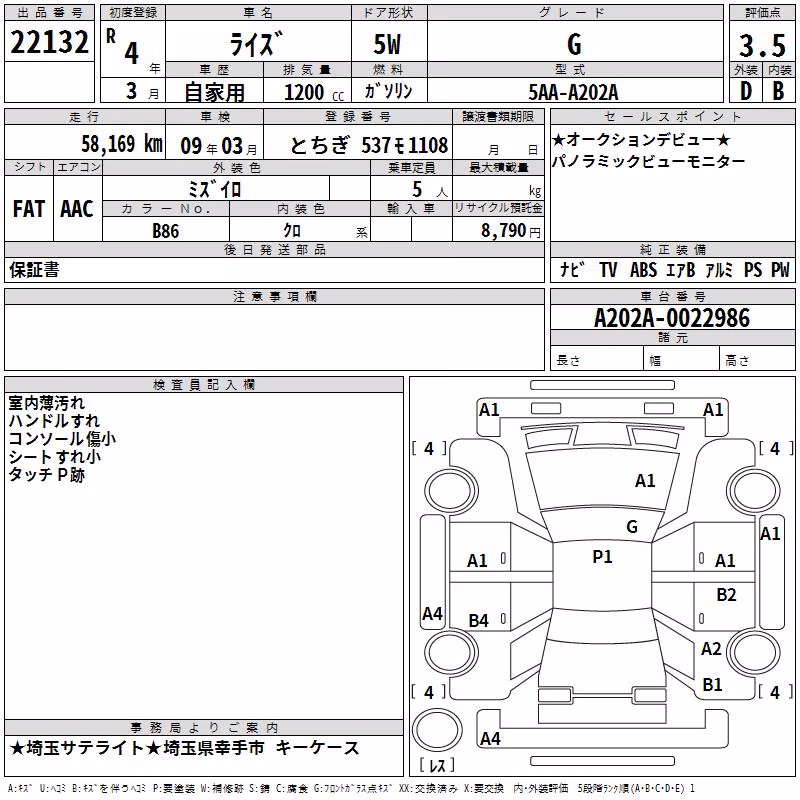
Task: Click the 長さ dimension field
Action: pyautogui.click(x=597, y=358)
